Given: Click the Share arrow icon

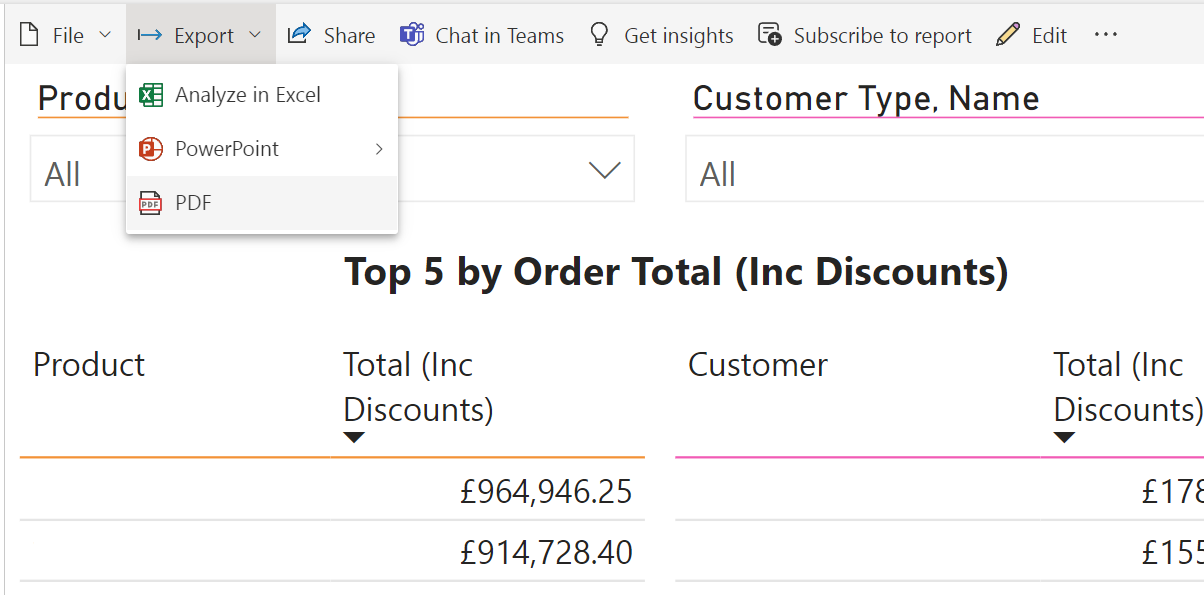Looking at the screenshot, I should 299,35.
